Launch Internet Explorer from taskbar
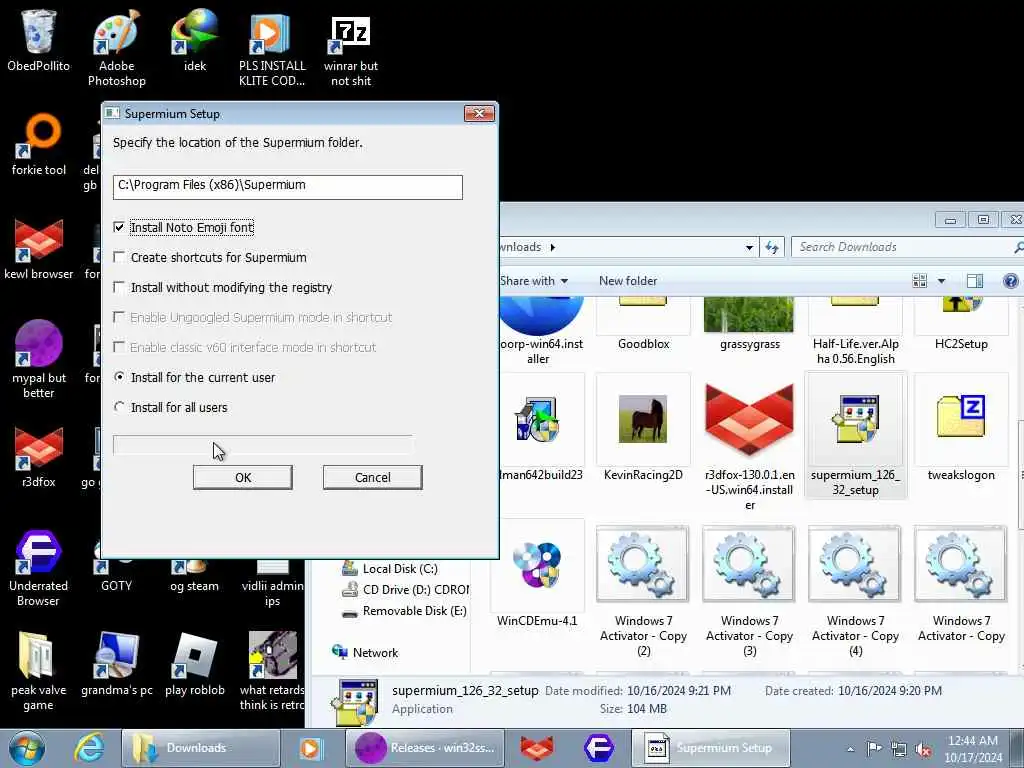 click(x=89, y=748)
